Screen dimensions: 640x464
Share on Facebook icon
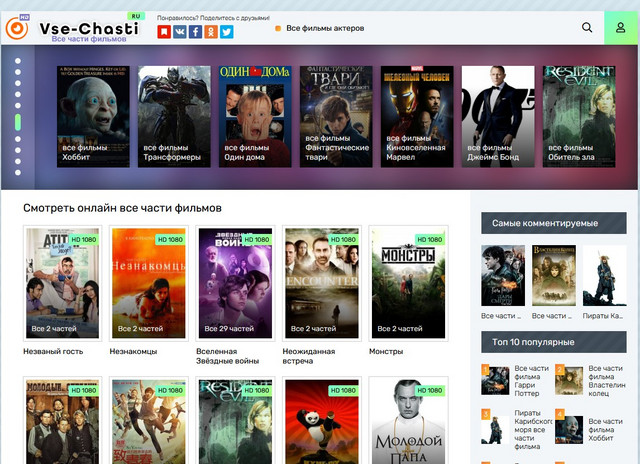195,31
